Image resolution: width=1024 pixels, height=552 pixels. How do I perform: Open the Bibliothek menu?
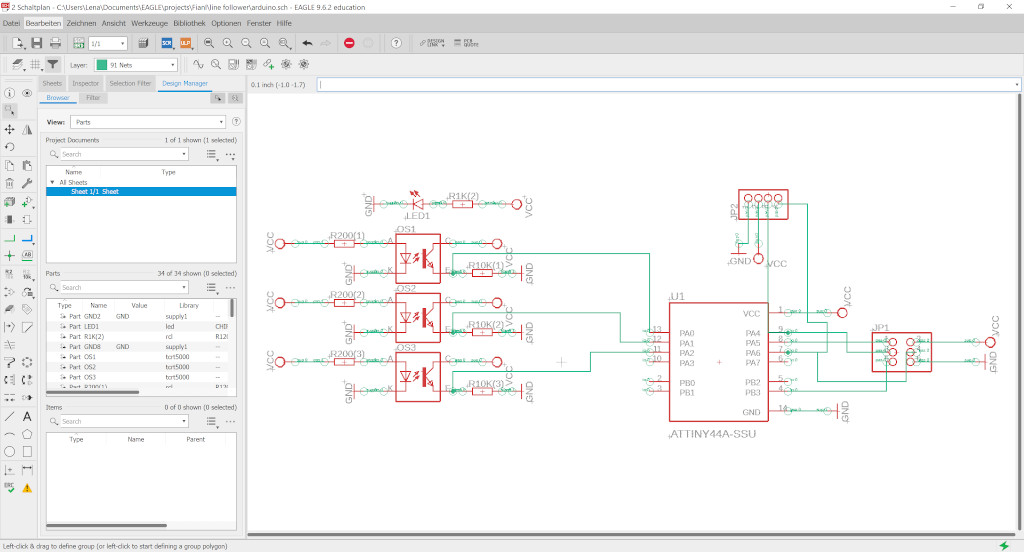click(189, 23)
